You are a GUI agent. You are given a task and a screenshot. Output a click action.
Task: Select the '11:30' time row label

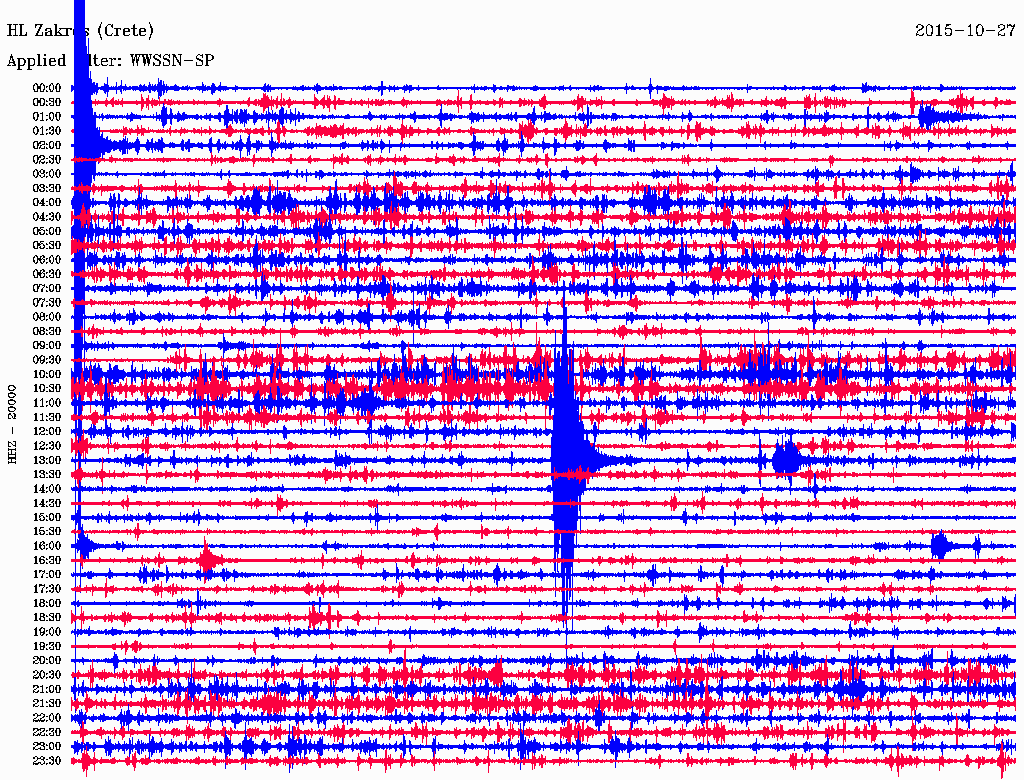47,417
